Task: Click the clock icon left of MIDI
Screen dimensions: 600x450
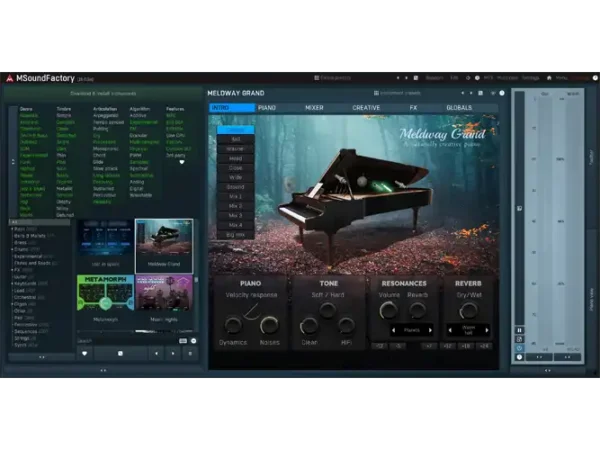Action: (x=477, y=78)
